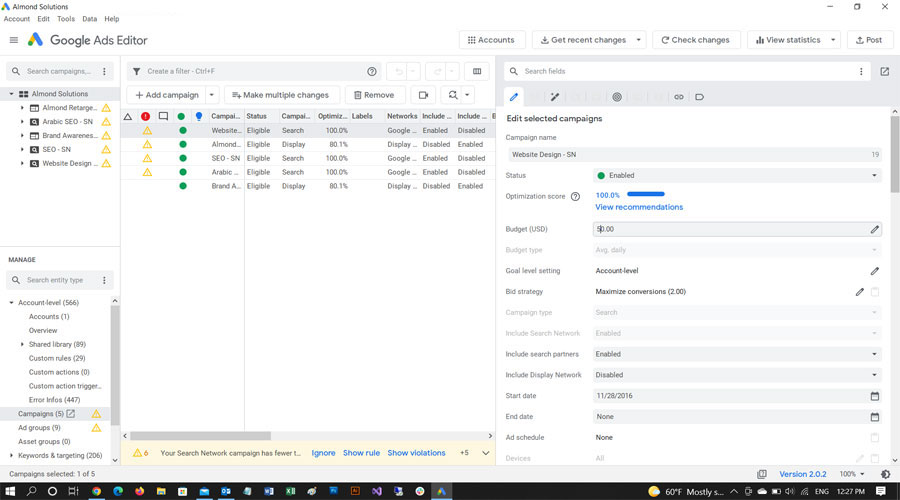Viewport: 900px width, 500px height.
Task: Open the link chain tab
Action: 678,97
